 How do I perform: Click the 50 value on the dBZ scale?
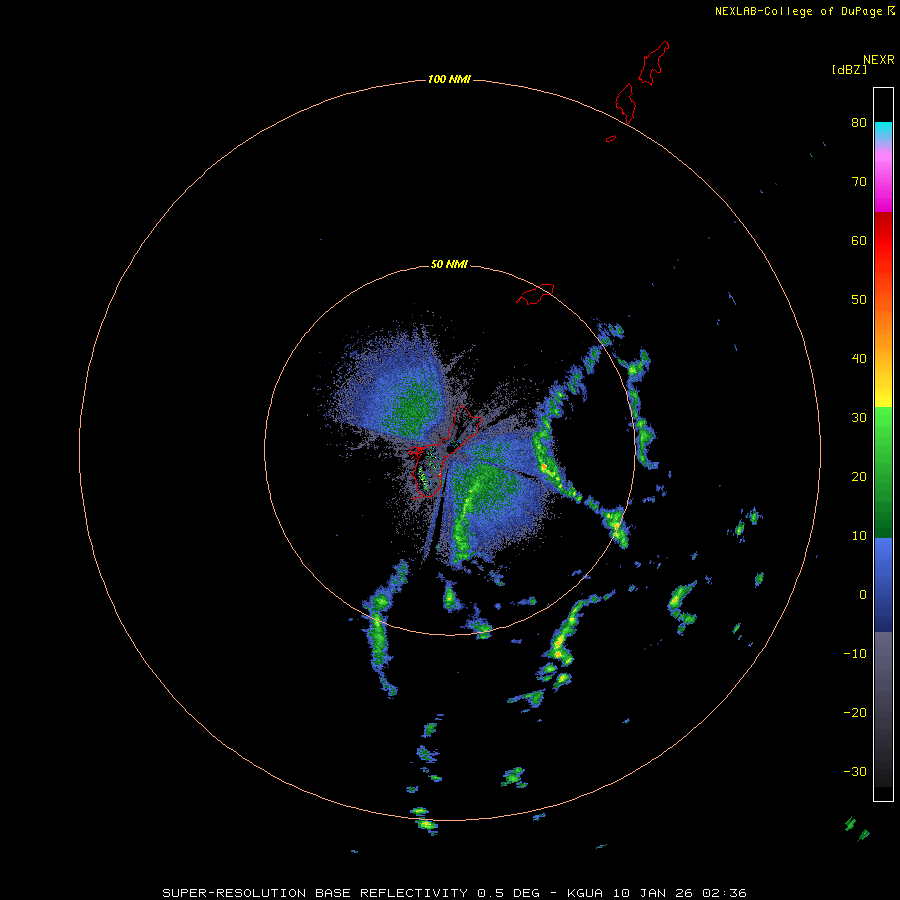click(859, 300)
